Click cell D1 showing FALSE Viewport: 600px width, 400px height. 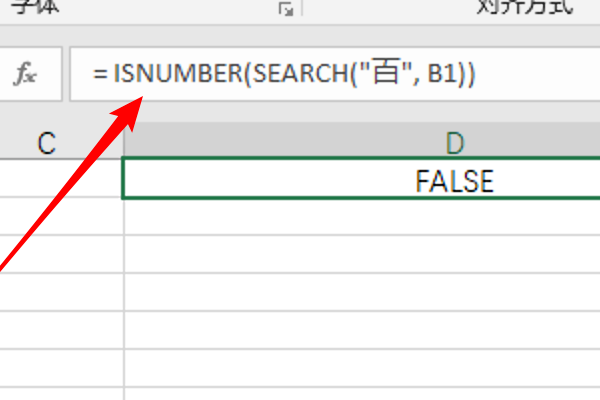[455, 180]
